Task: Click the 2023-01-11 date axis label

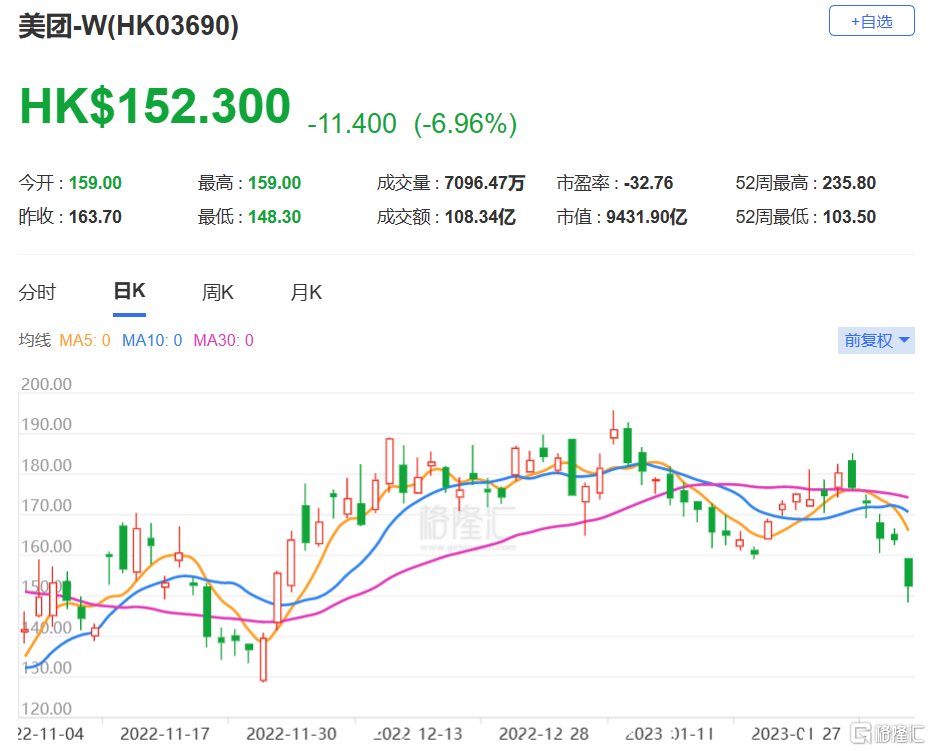Action: tap(669, 734)
